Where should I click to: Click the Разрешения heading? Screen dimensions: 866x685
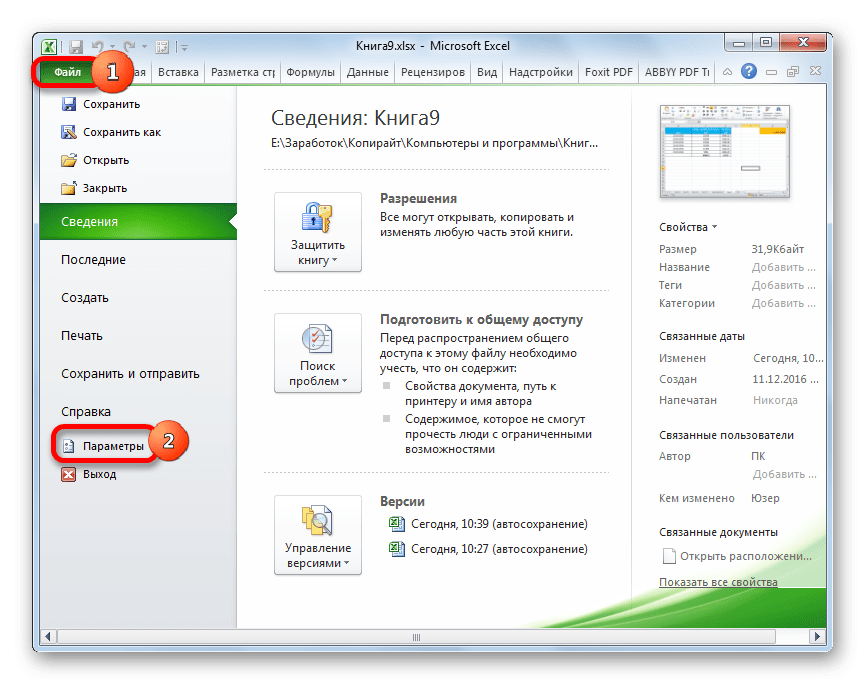tap(418, 198)
